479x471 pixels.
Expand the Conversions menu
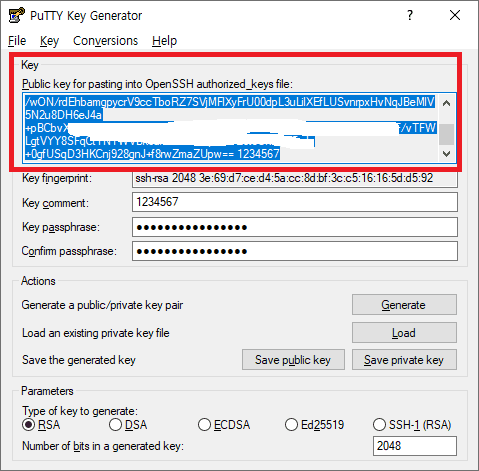click(x=105, y=41)
